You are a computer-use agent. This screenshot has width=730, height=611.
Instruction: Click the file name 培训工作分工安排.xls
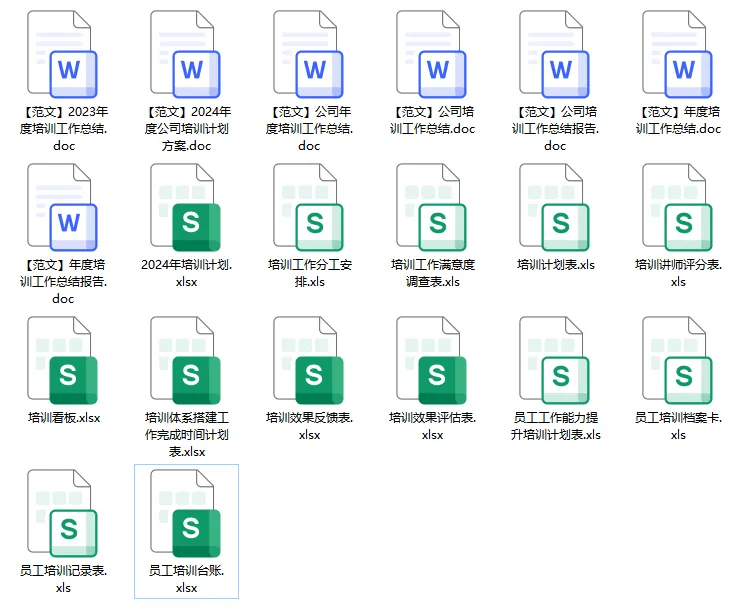(310, 273)
